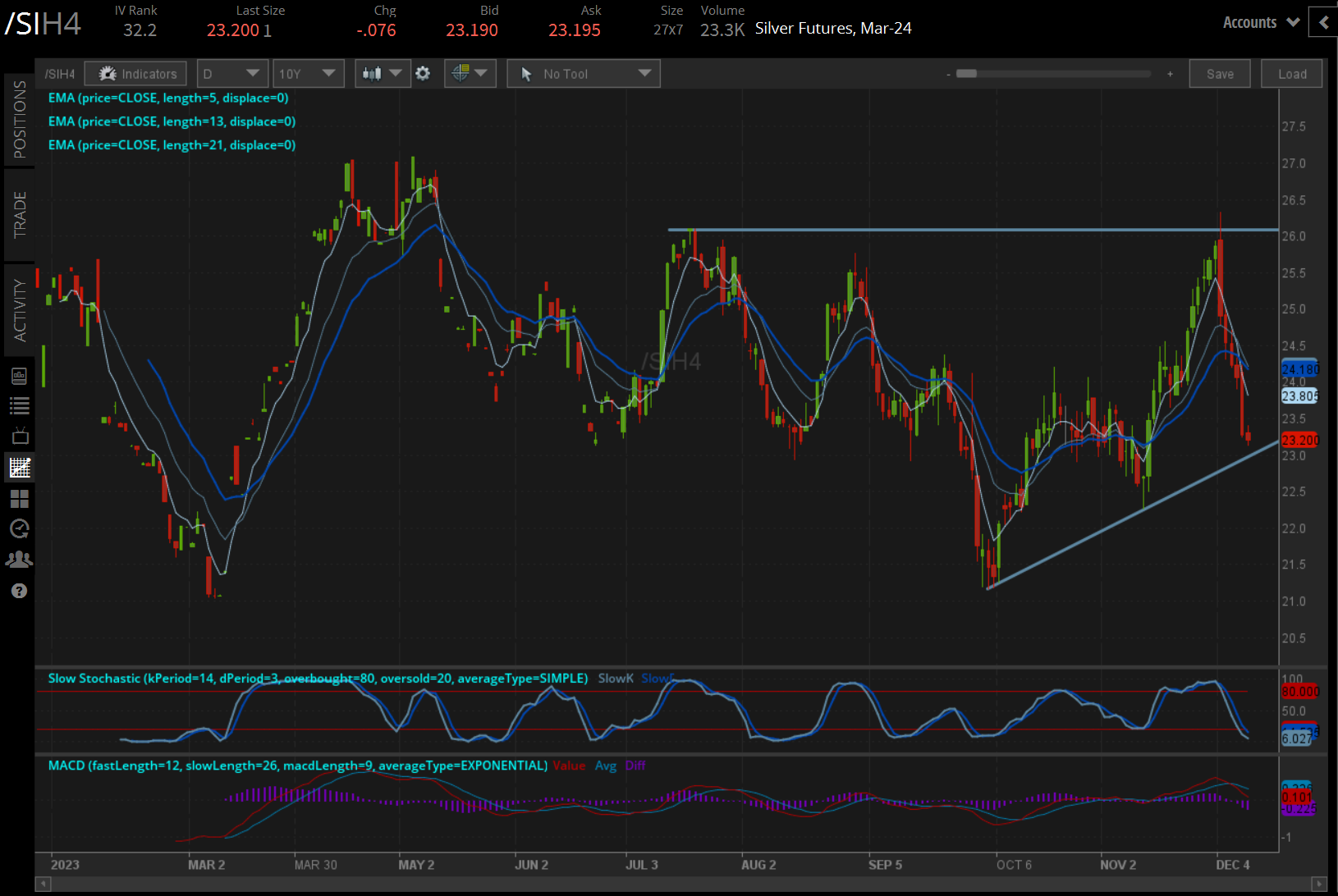Click the Bid price 23.190
Viewport: 1338px width, 896px height.
click(x=472, y=30)
